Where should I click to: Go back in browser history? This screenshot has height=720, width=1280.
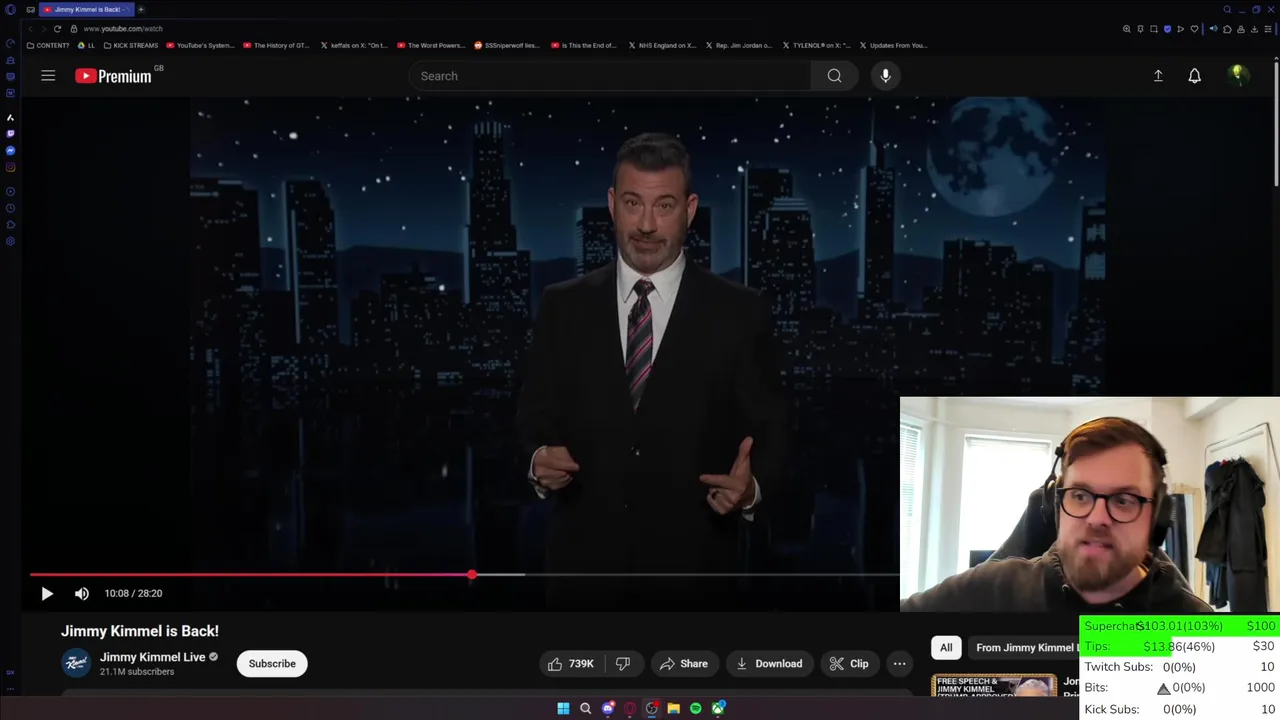pyautogui.click(x=31, y=29)
